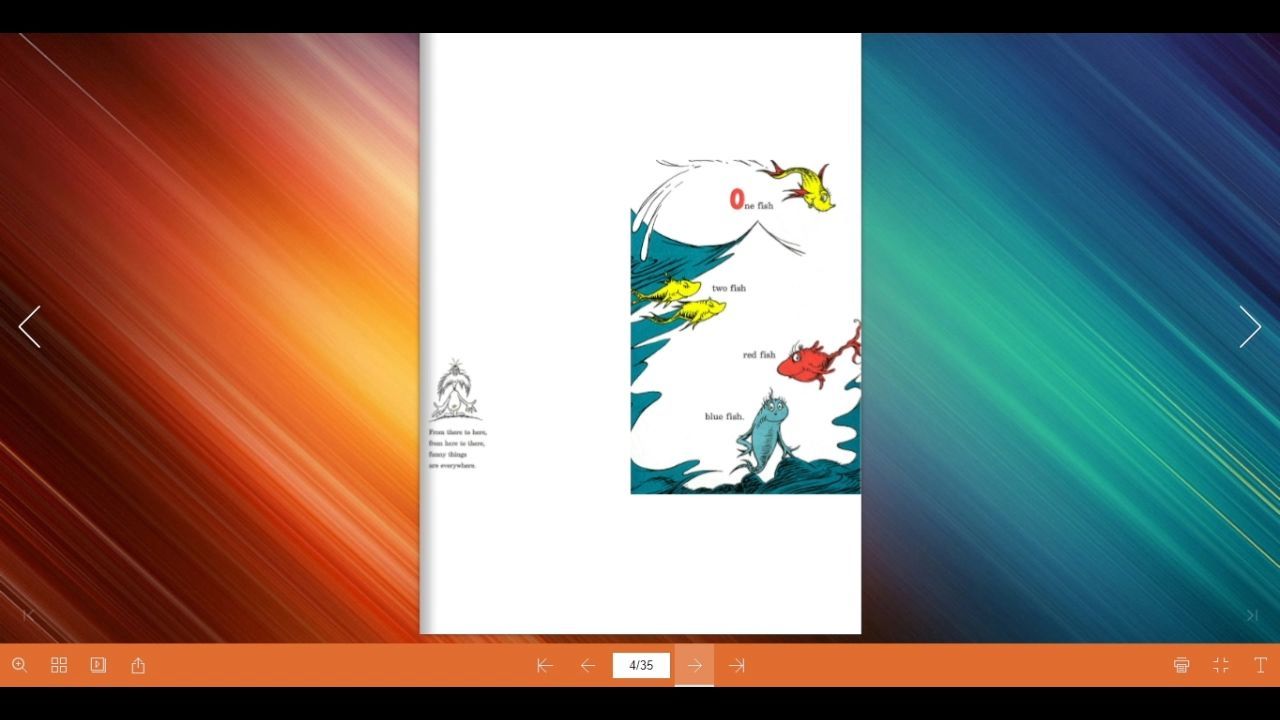Click faint first-page marker at left edge
Screen dimensions: 1280x720
click(x=28, y=615)
